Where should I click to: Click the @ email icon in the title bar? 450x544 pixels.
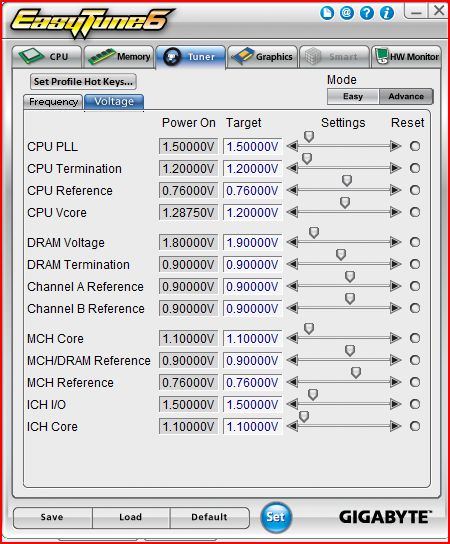(x=347, y=13)
